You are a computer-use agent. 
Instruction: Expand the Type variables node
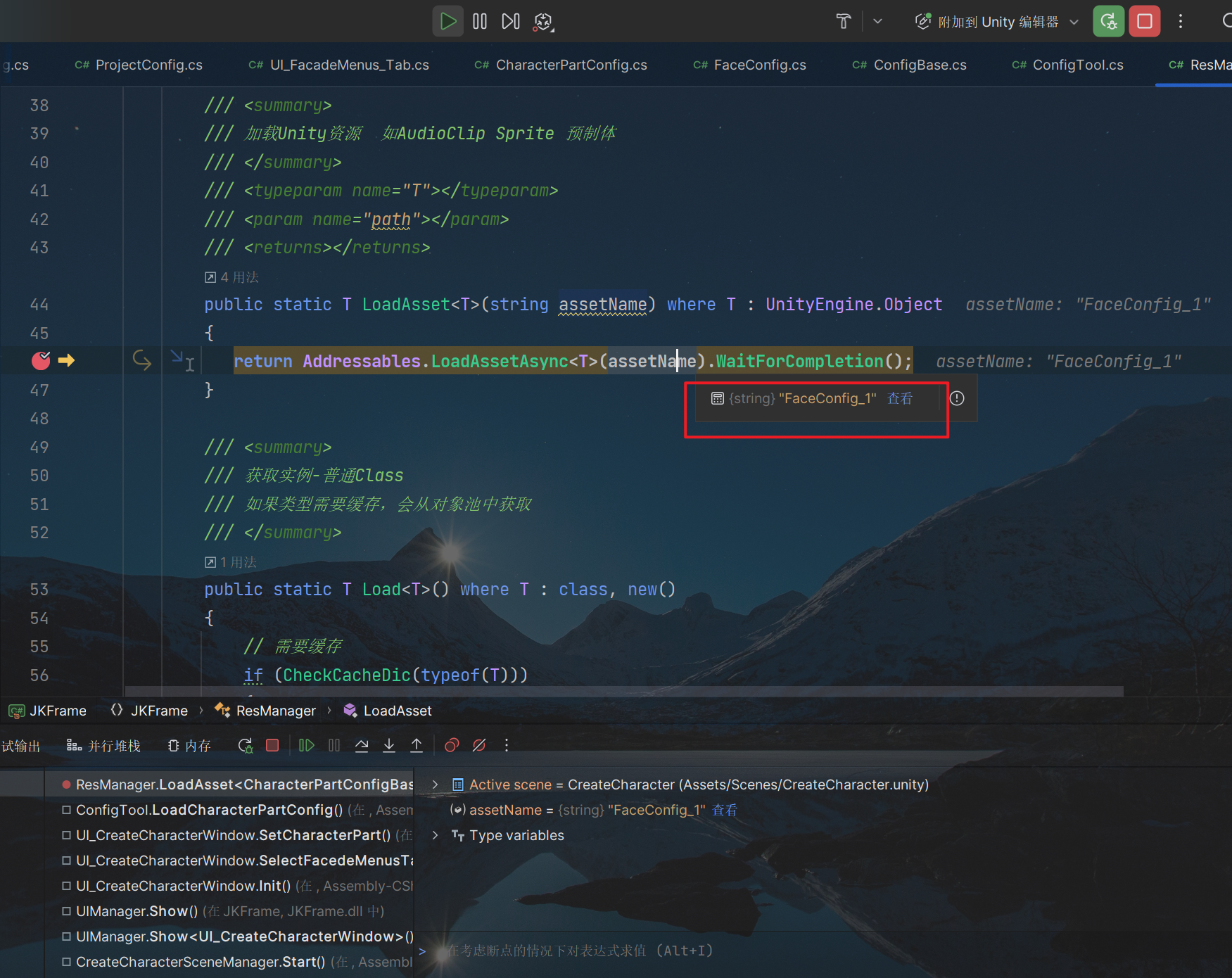(x=436, y=835)
